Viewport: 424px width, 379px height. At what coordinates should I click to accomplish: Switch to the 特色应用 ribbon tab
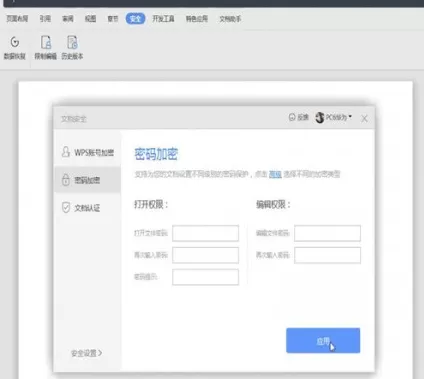tap(197, 19)
